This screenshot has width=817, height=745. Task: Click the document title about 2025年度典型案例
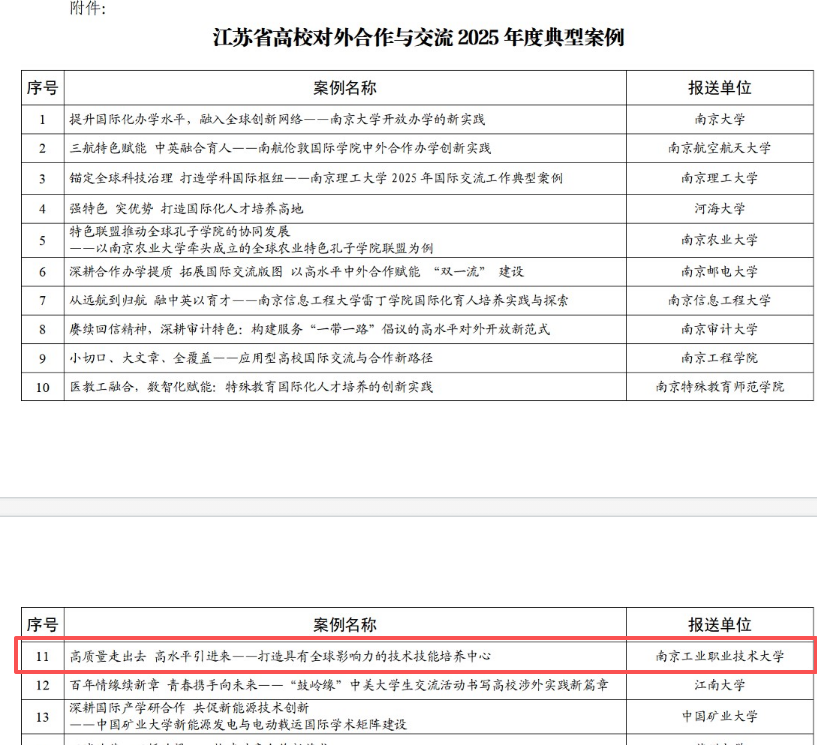[x=418, y=39]
